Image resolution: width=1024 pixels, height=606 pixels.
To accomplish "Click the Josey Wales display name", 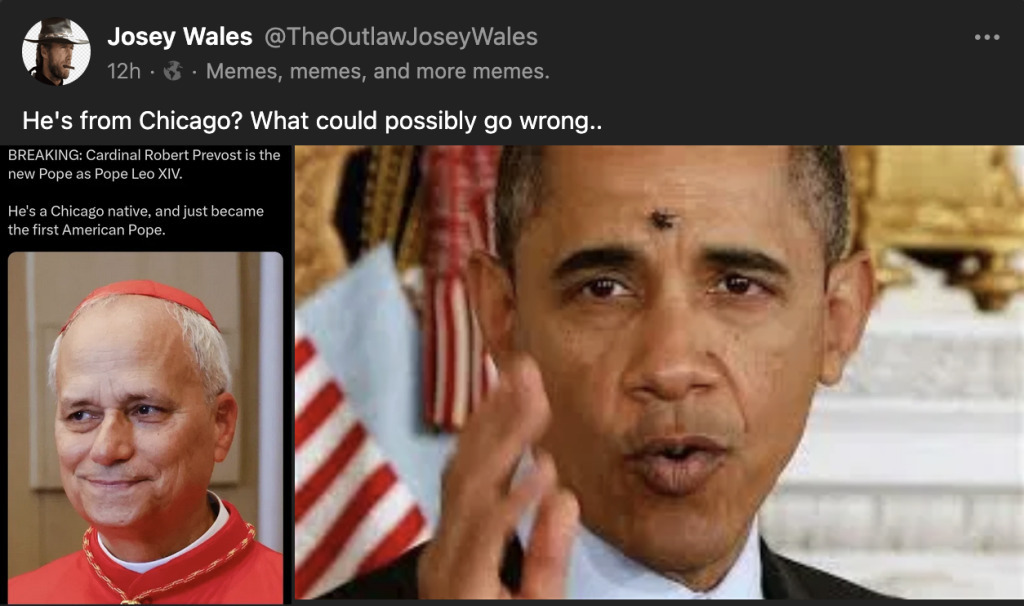I will point(180,37).
